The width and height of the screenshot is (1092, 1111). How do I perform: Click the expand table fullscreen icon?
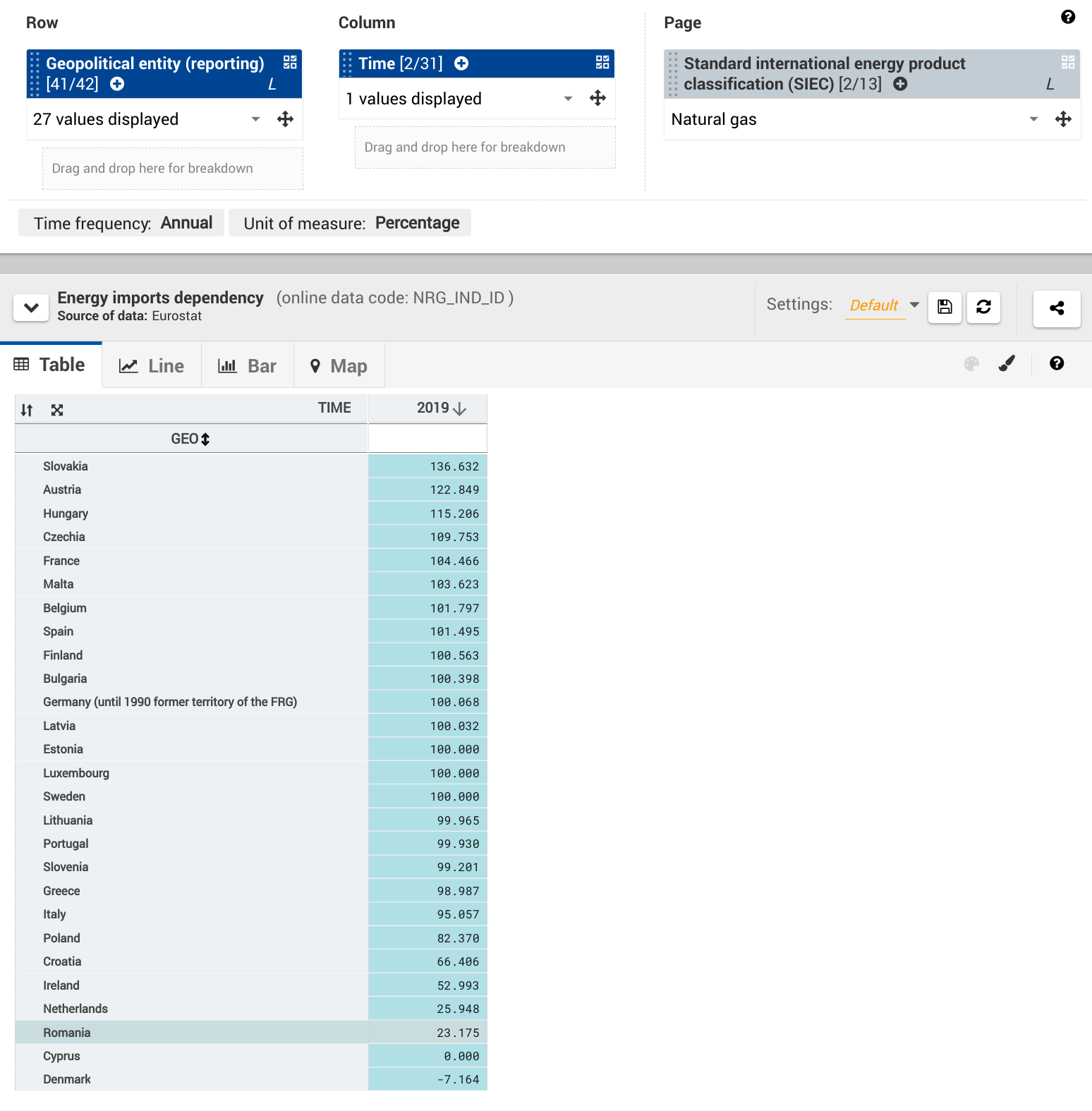point(57,410)
